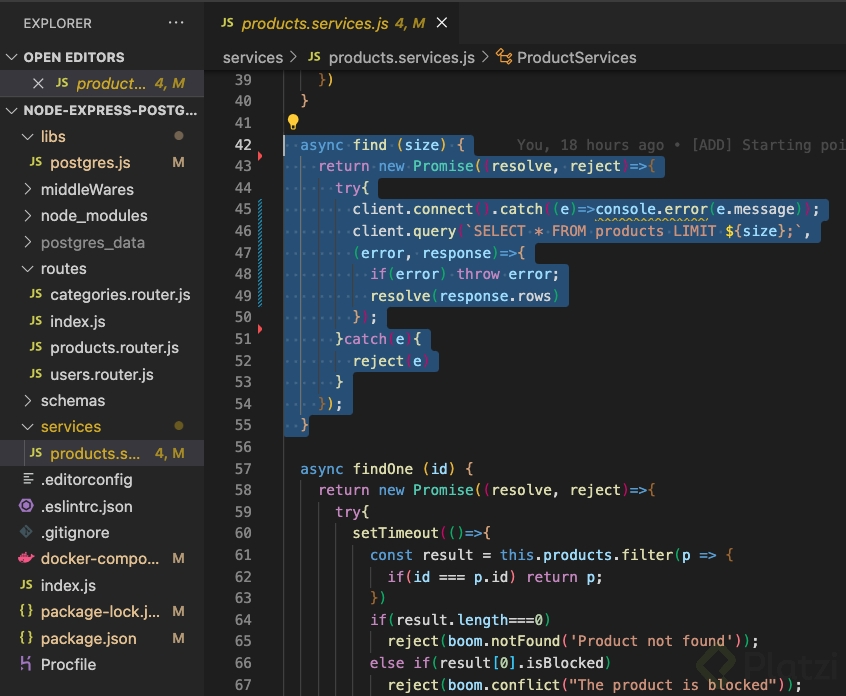Close the products.services.js editor tab
Viewport: 846px width, 696px height.
click(x=442, y=22)
